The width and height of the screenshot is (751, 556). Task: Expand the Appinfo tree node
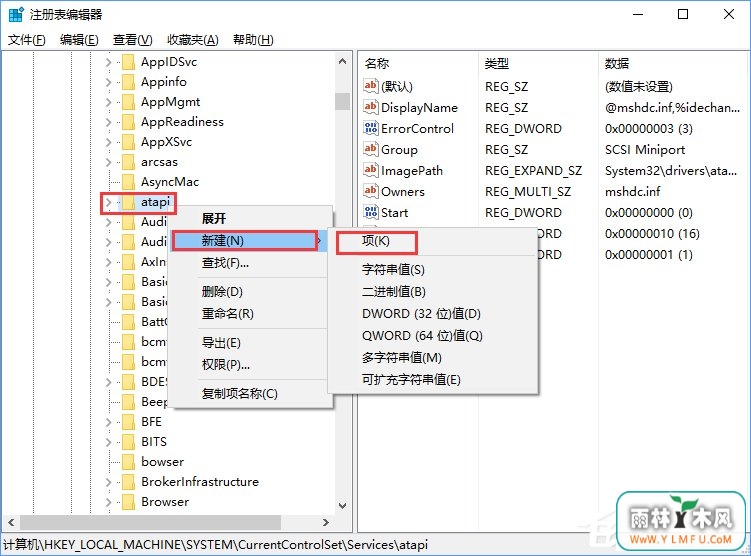tap(109, 82)
